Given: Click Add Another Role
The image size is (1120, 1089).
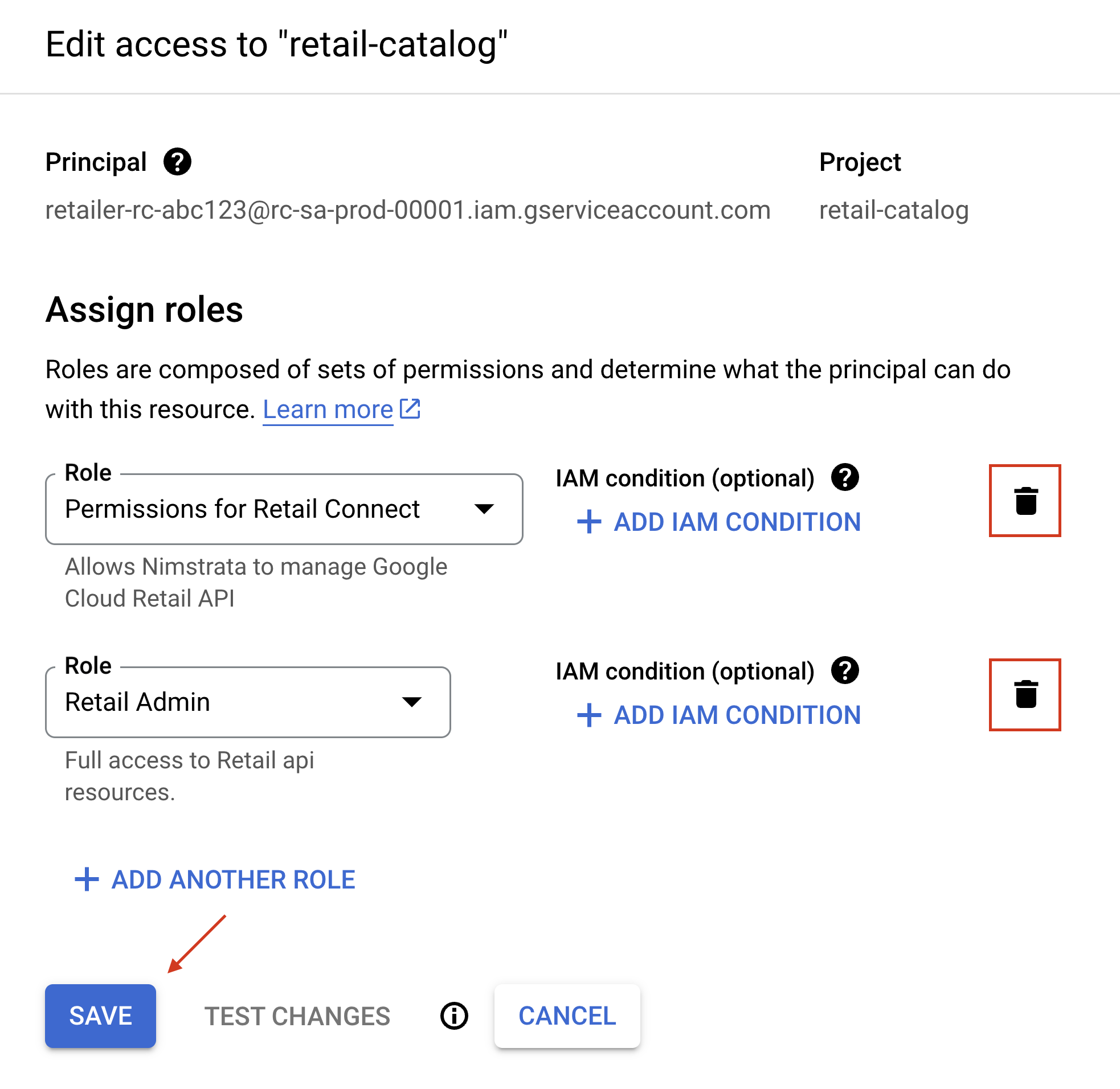Looking at the screenshot, I should point(233,879).
